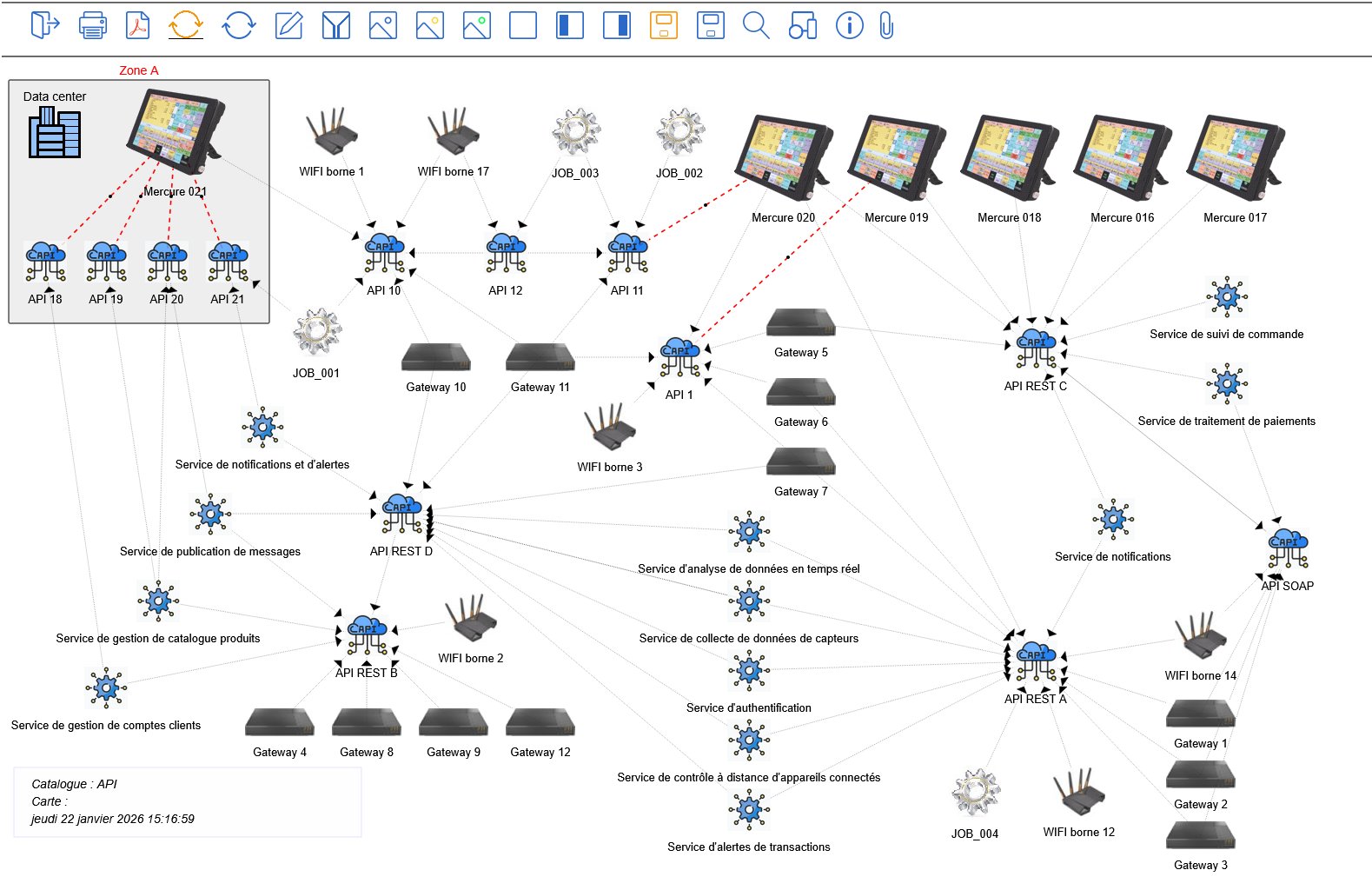Select the Gateway 11 device
Screen dimensions: 1372x890
[540, 357]
